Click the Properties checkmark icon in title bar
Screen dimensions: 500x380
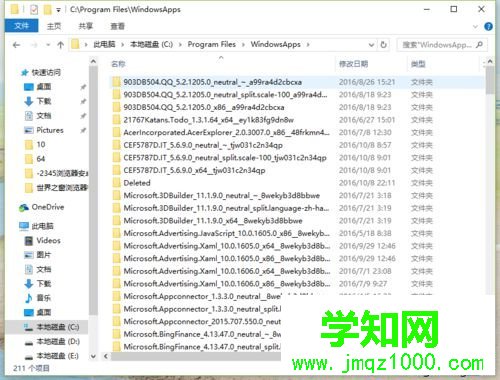[34, 10]
